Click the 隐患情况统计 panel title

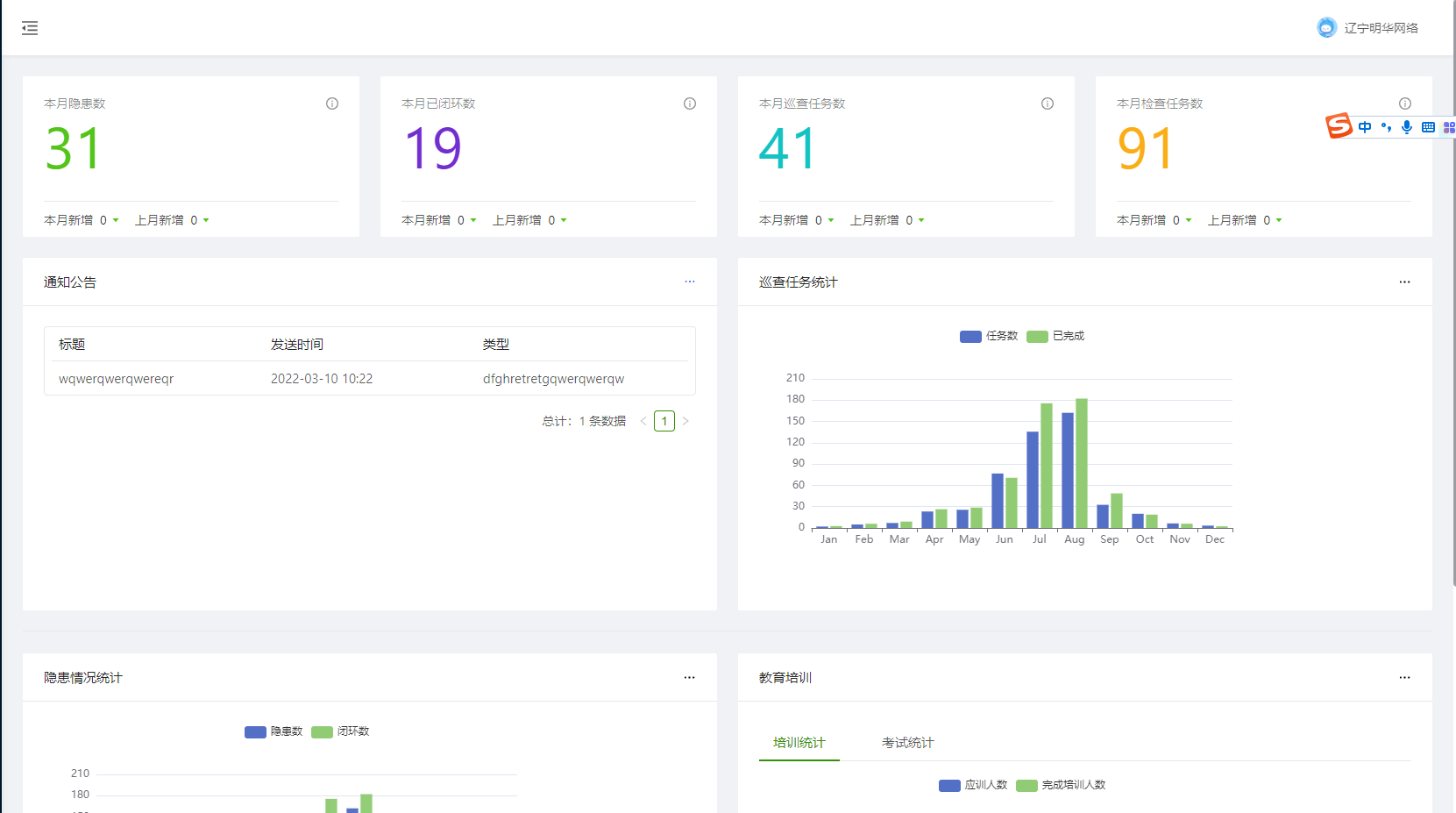pos(83,677)
